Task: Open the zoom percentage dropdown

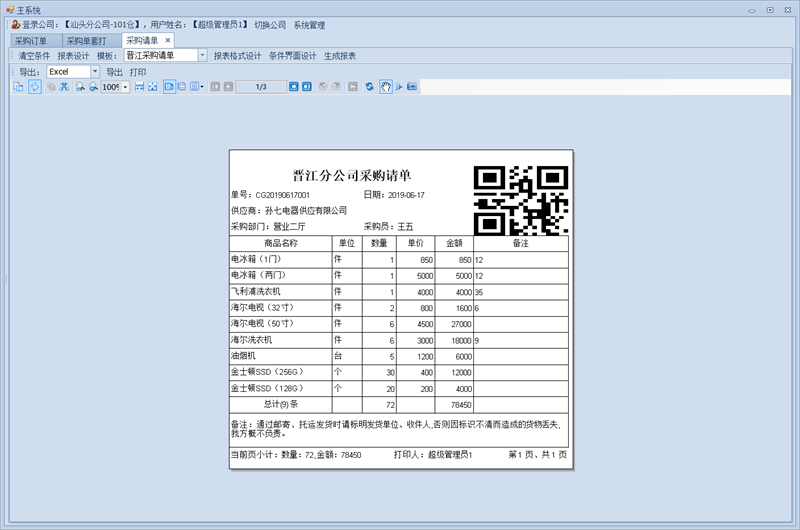Action: pos(126,87)
